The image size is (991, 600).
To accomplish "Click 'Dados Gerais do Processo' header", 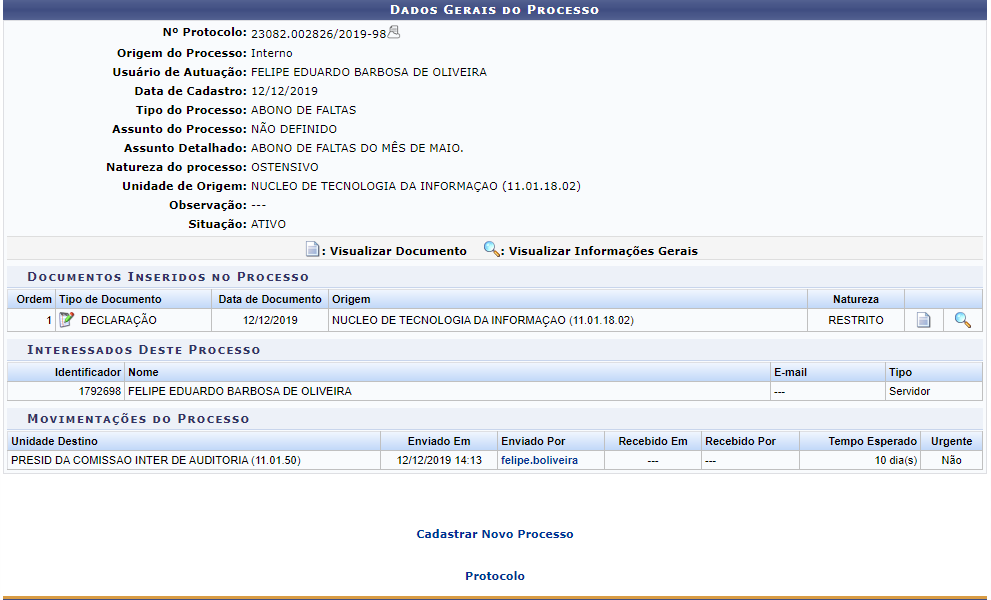I will pyautogui.click(x=494, y=9).
